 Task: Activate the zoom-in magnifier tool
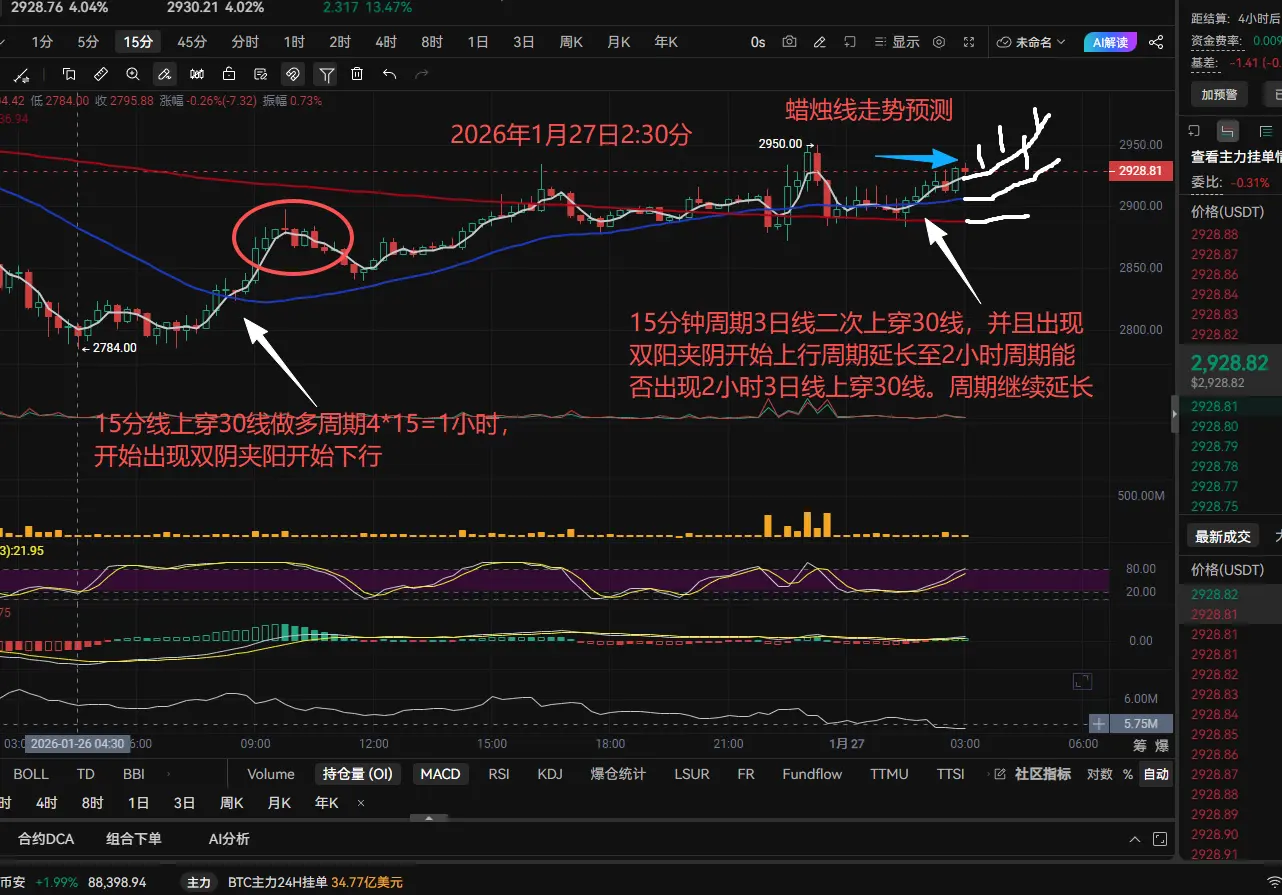click(133, 74)
